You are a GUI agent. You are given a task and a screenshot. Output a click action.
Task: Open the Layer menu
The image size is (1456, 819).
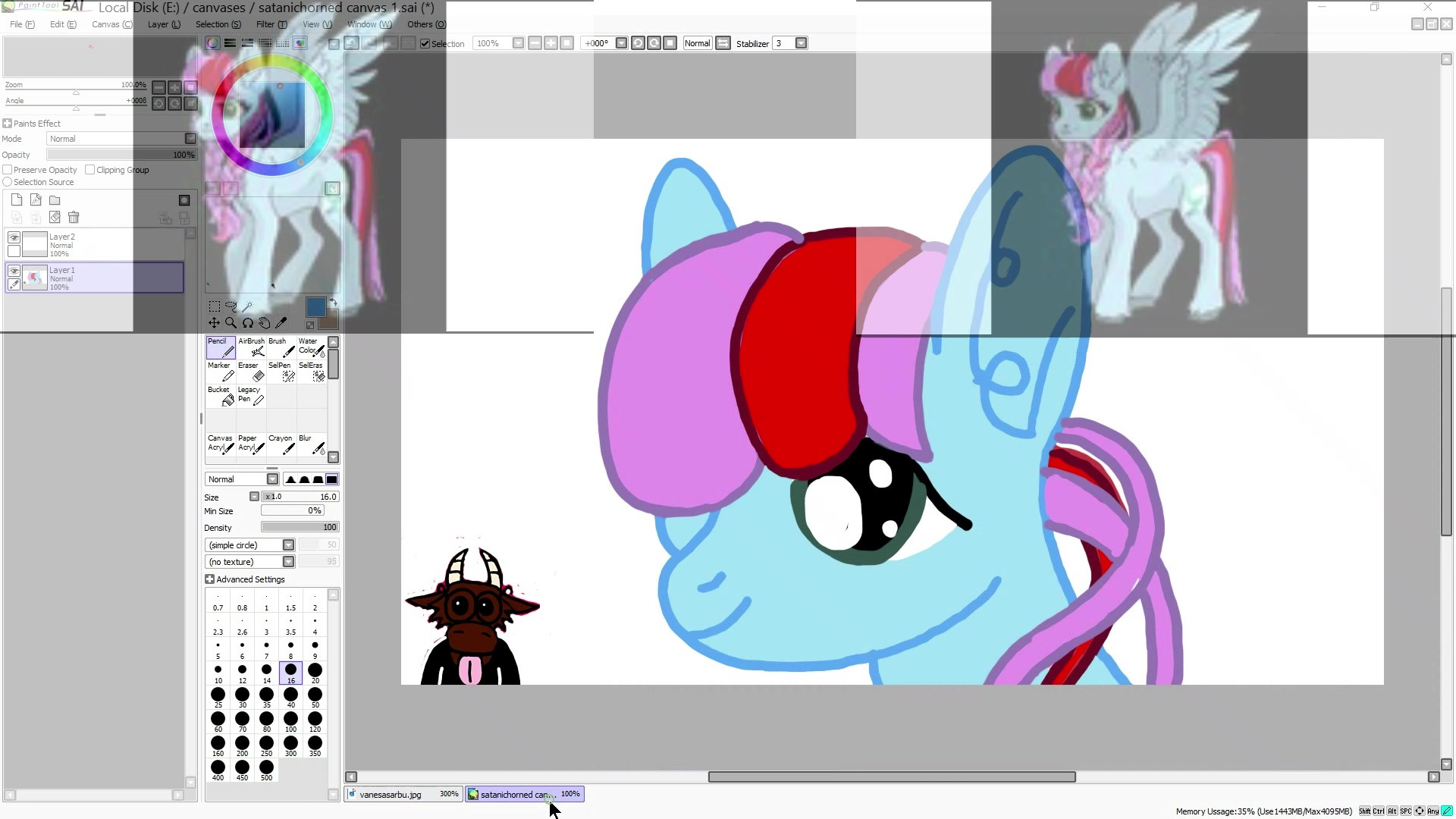[x=164, y=24]
